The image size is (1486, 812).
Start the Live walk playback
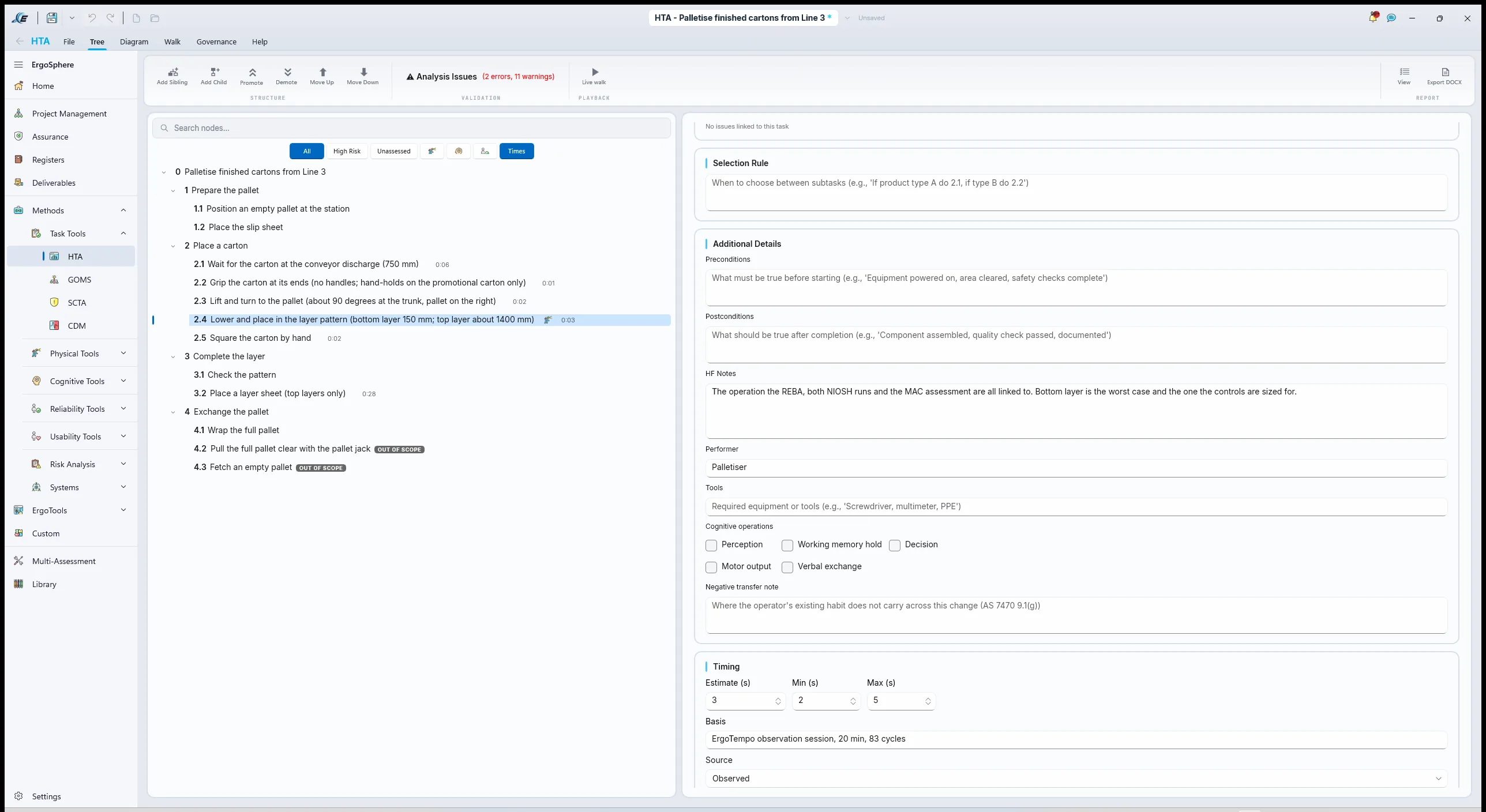(x=594, y=76)
